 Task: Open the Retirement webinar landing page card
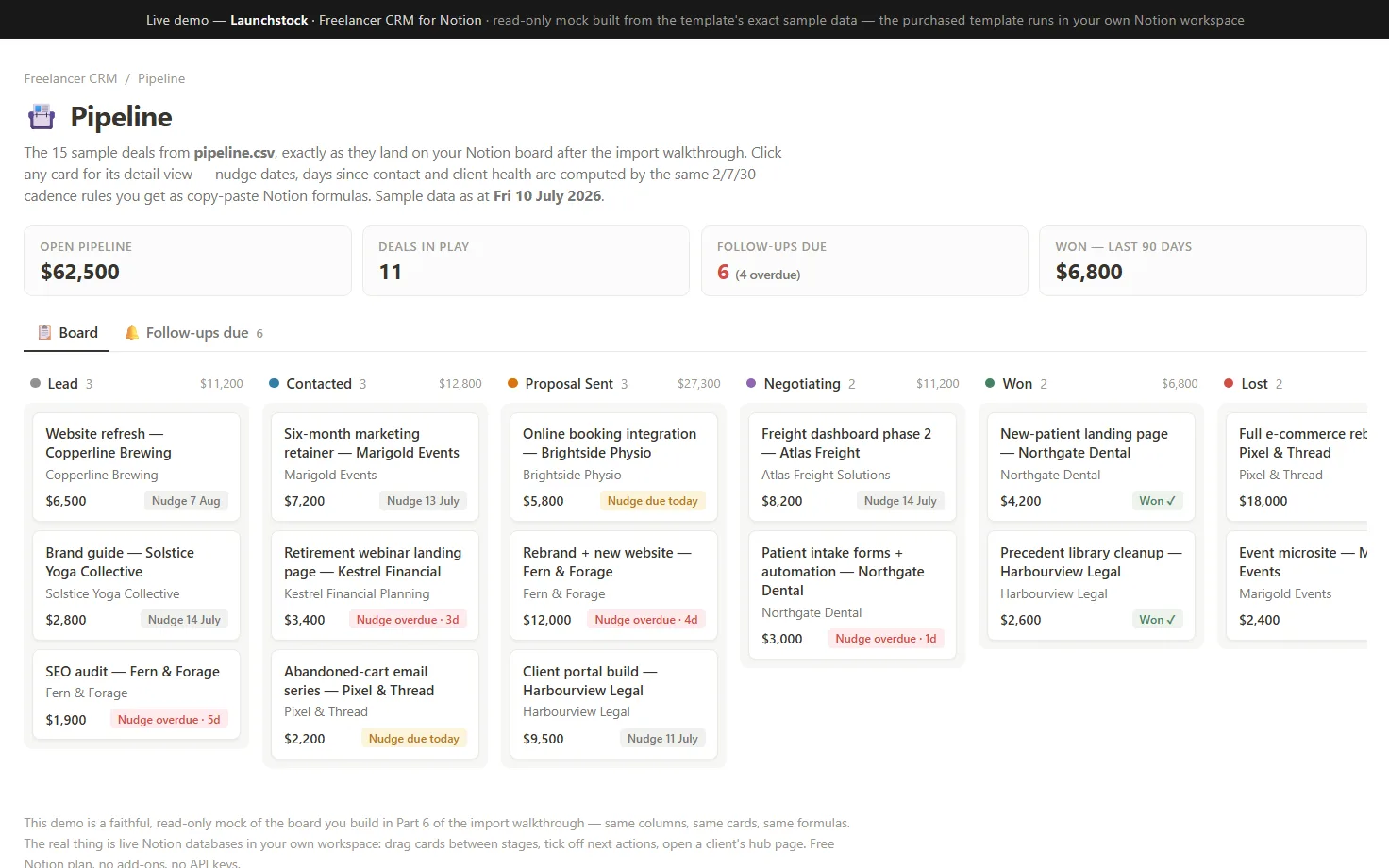coord(375,586)
